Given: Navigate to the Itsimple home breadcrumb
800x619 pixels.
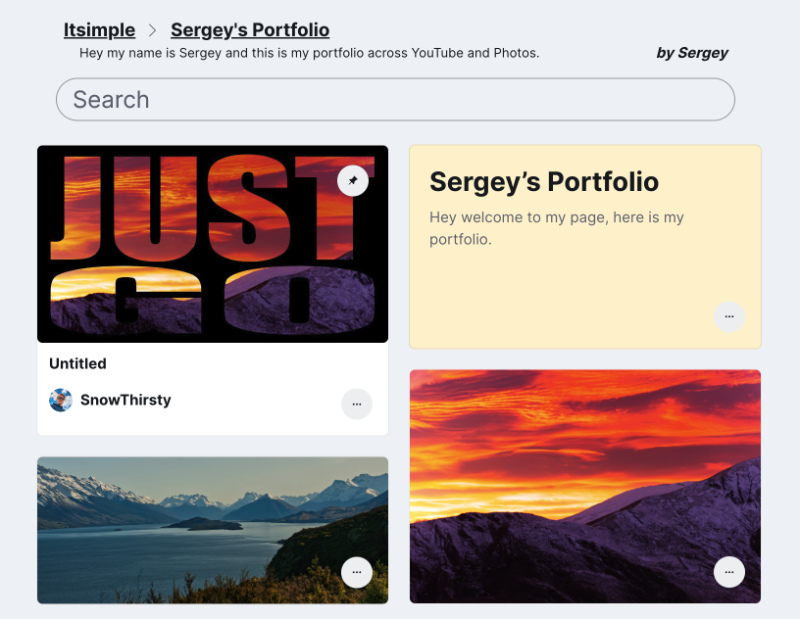Looking at the screenshot, I should (99, 30).
